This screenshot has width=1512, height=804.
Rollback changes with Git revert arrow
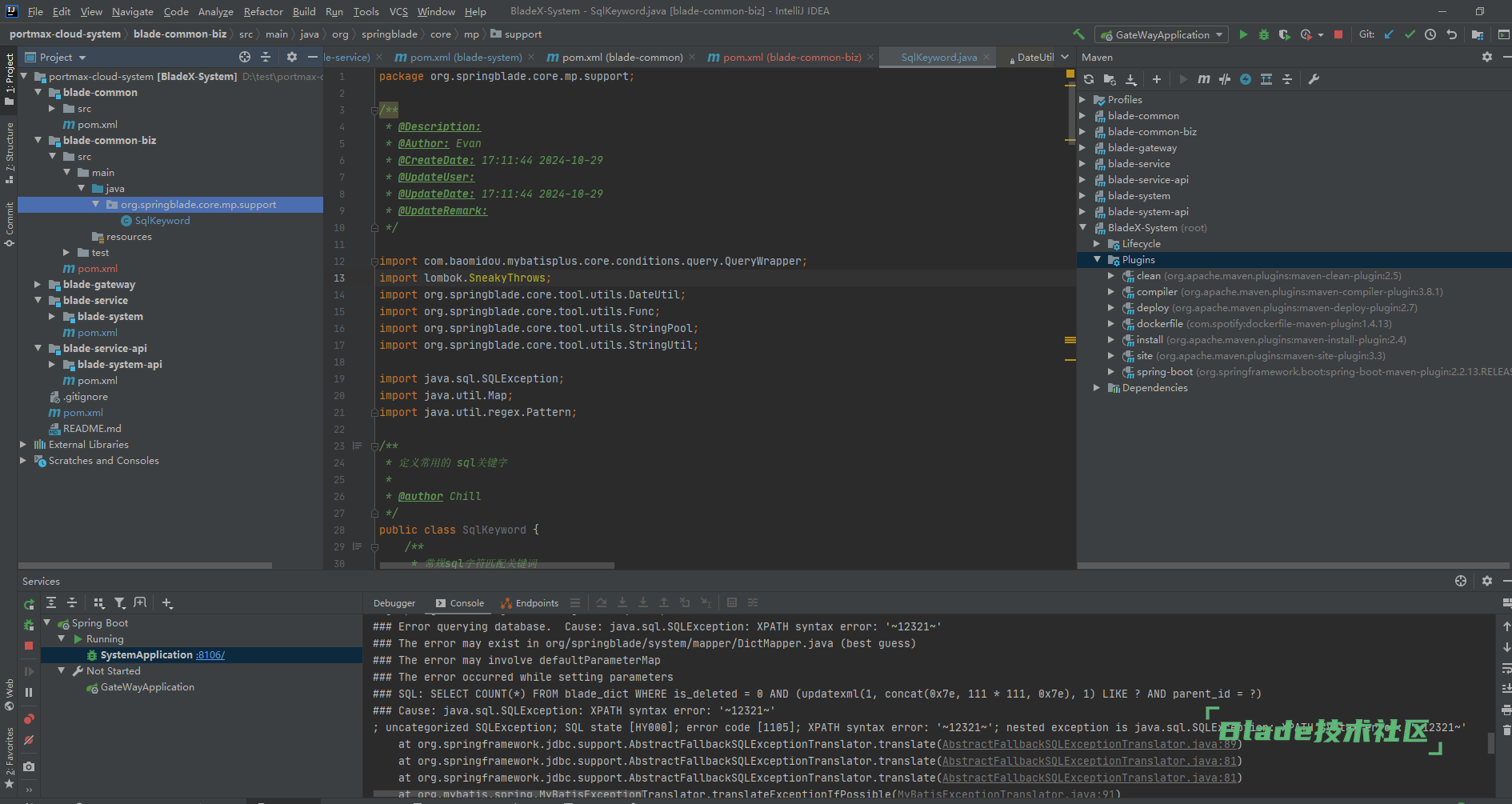pos(1451,34)
